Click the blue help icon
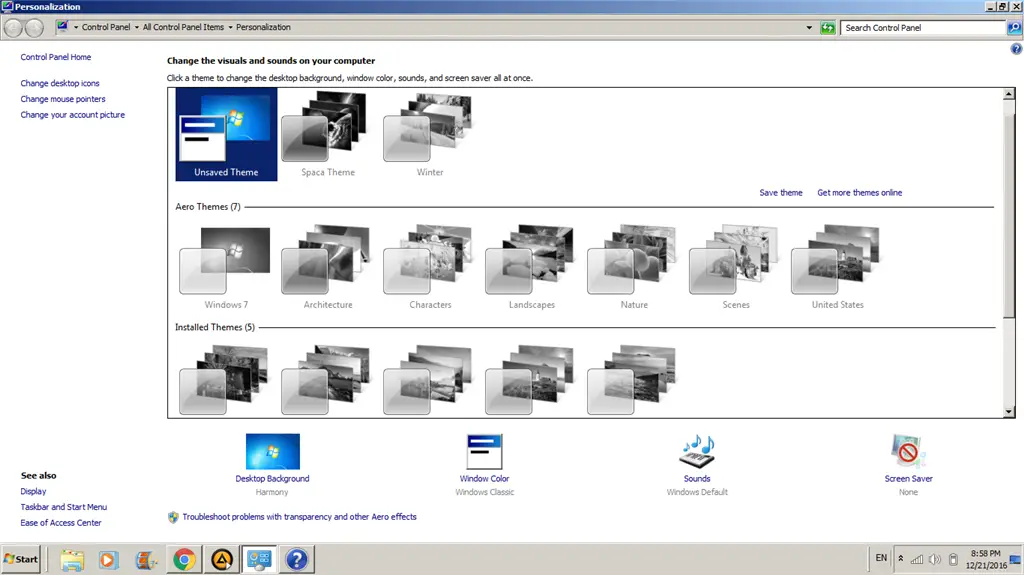1024x575 pixels. click(1016, 49)
